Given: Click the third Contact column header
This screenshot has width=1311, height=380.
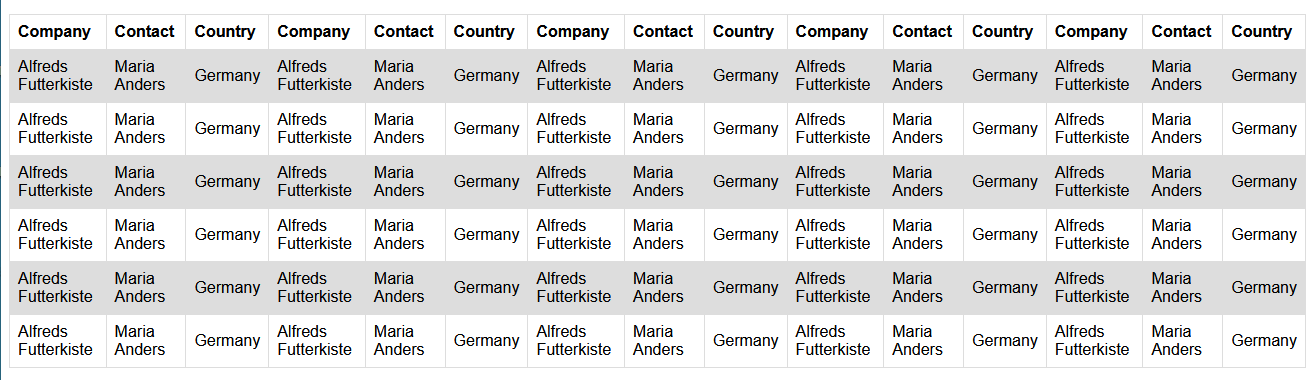Looking at the screenshot, I should 663,31.
